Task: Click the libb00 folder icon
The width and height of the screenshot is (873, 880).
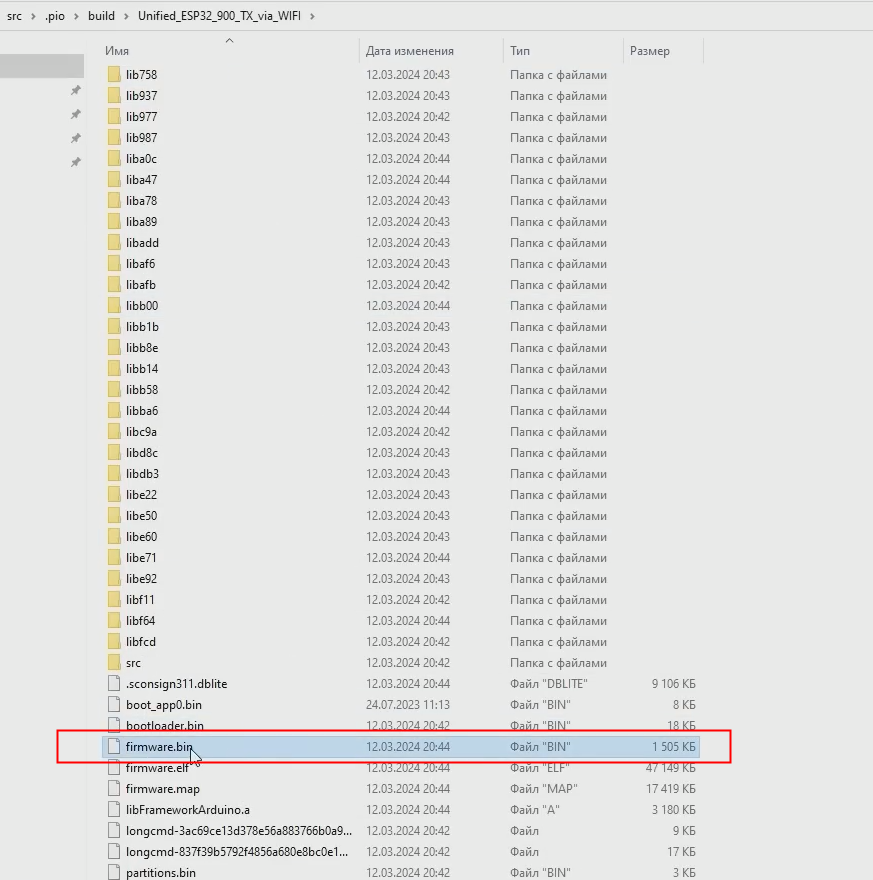Action: [x=114, y=306]
